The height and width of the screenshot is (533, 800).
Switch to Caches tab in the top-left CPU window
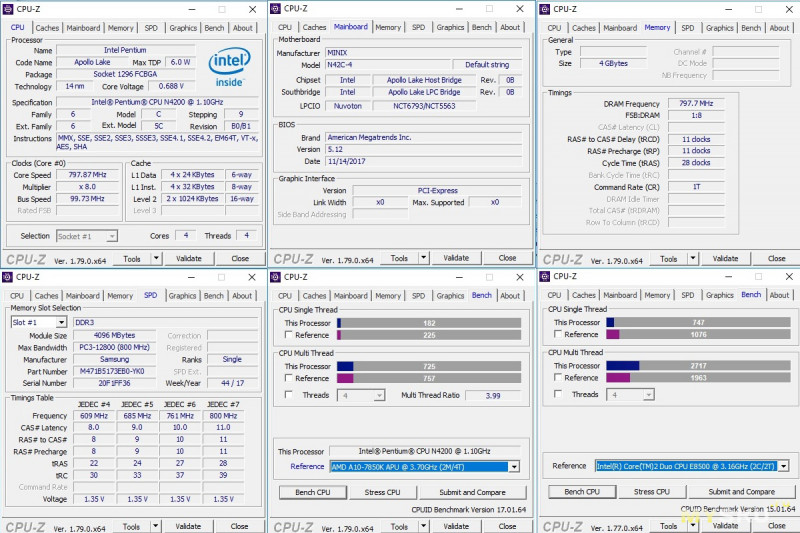(47, 28)
